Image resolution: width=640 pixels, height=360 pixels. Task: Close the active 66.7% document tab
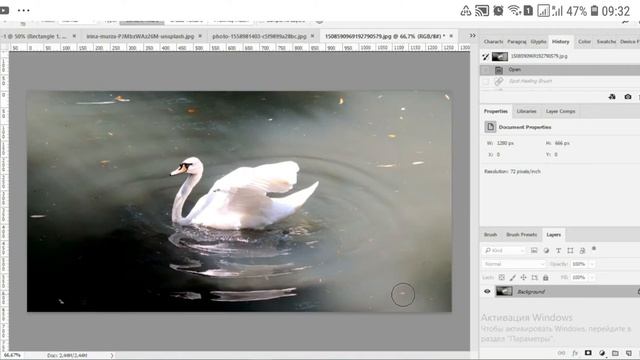(451, 36)
